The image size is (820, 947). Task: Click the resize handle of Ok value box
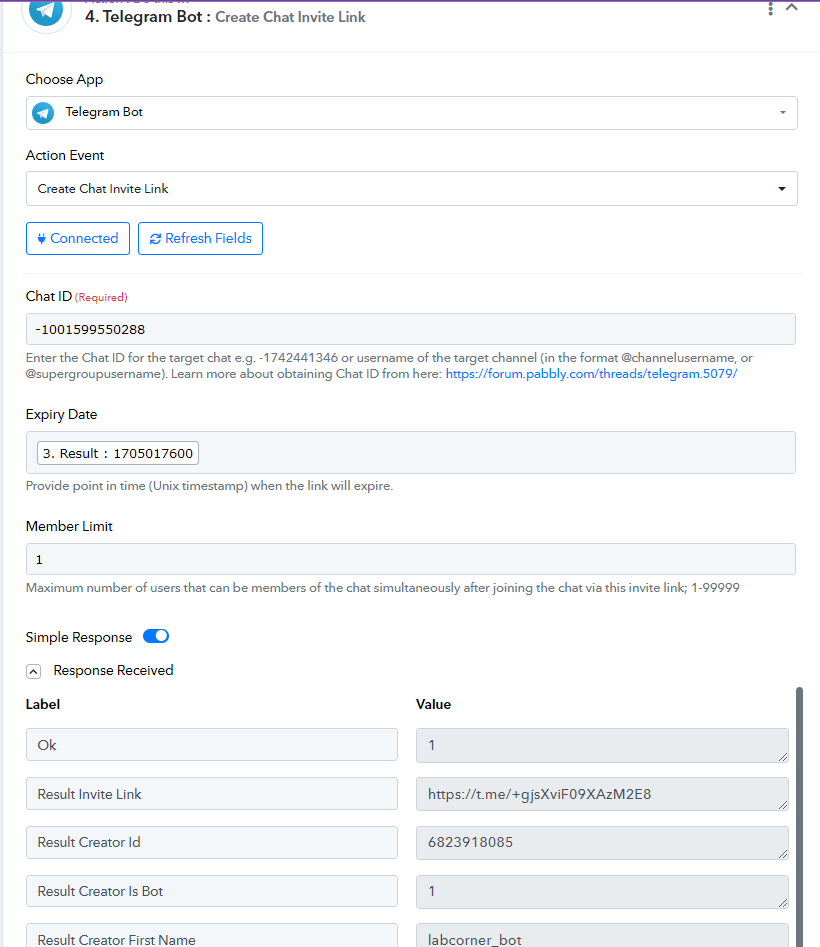click(783, 756)
